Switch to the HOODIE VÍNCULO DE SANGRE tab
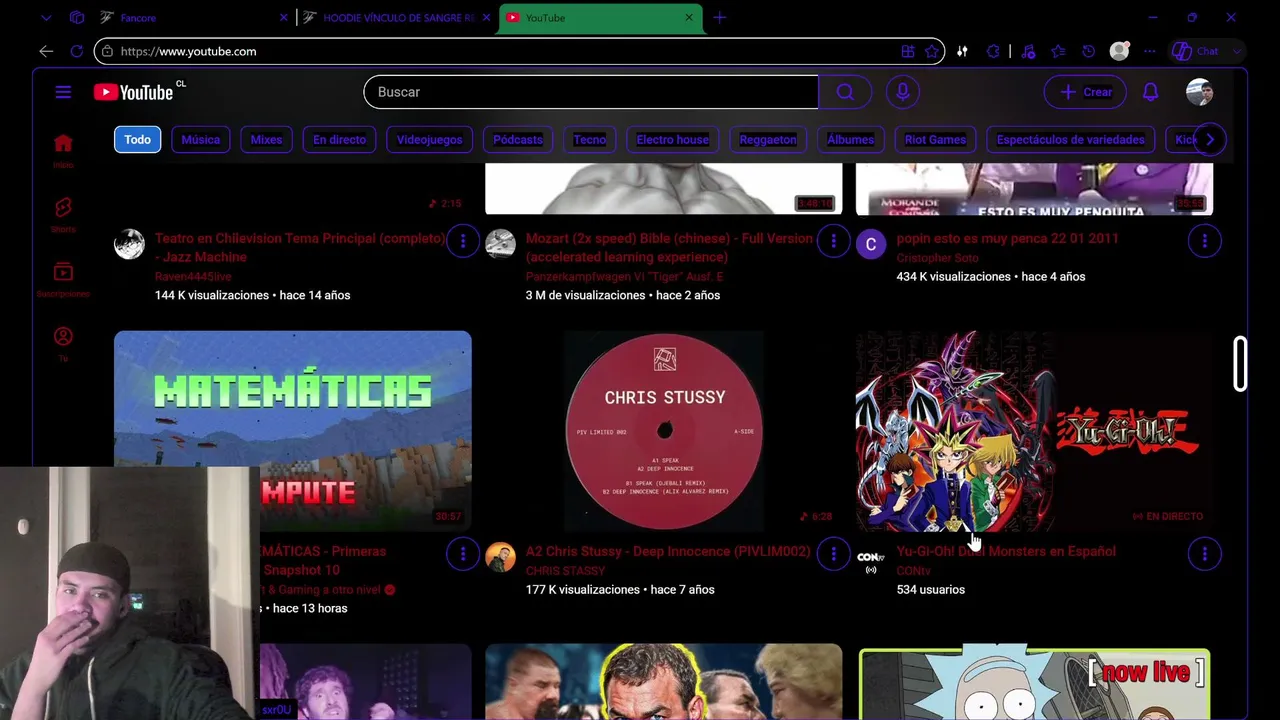 pos(396,18)
